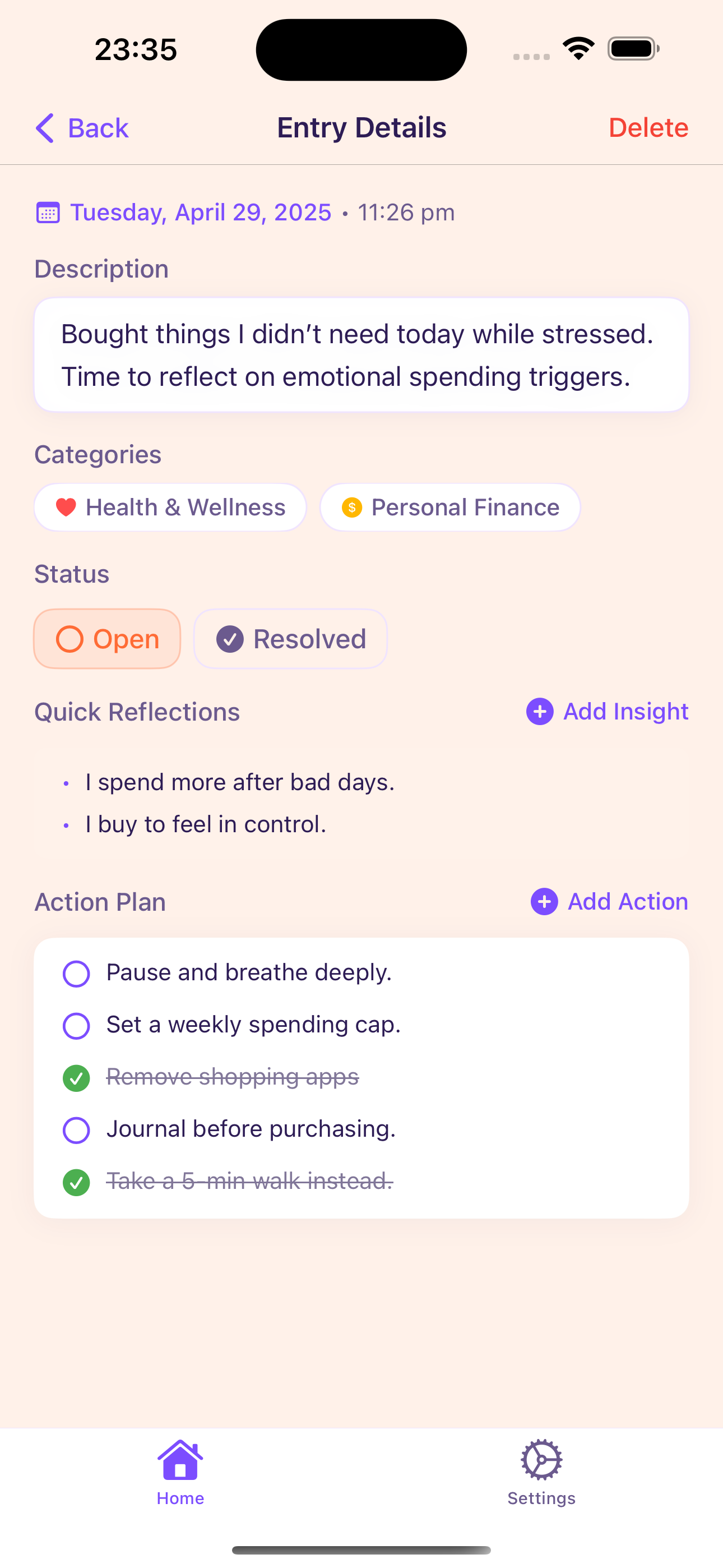Open Settings via the gear icon
723x1568 pixels.
tap(541, 1459)
